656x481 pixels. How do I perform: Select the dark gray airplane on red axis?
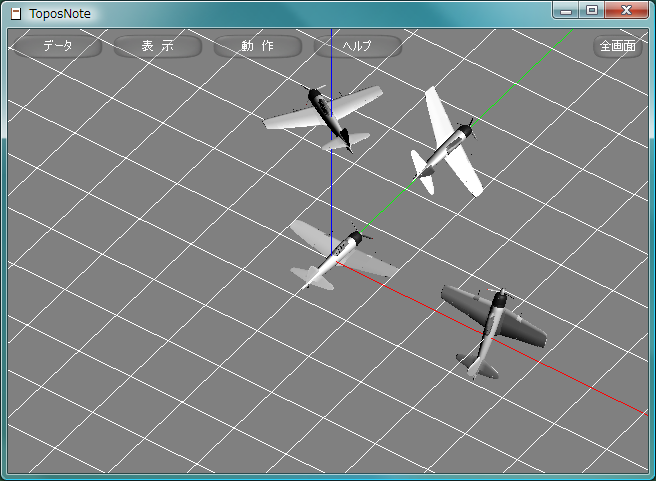494,333
